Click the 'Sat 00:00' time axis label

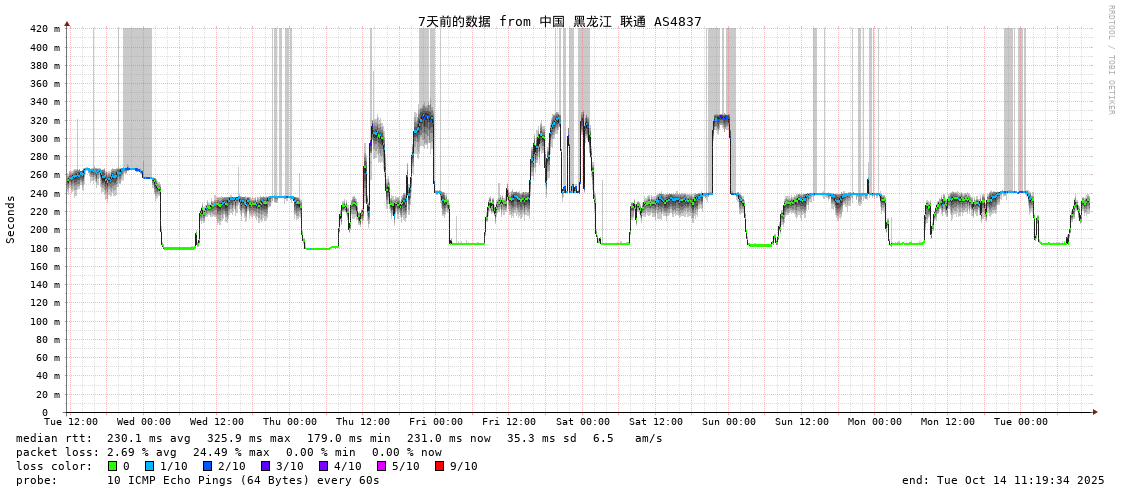[583, 422]
